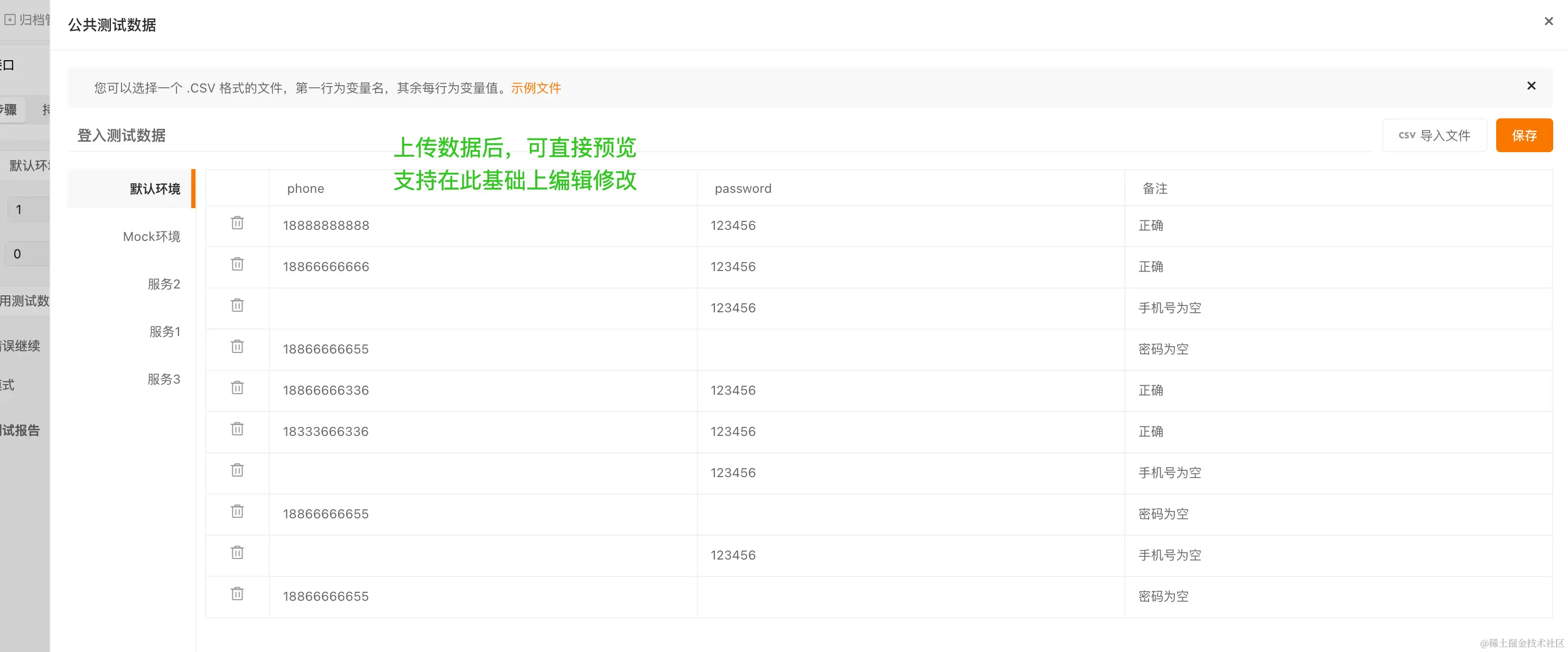Click the 备注 column header
Image resolution: width=1568 pixels, height=652 pixels.
[1155, 189]
